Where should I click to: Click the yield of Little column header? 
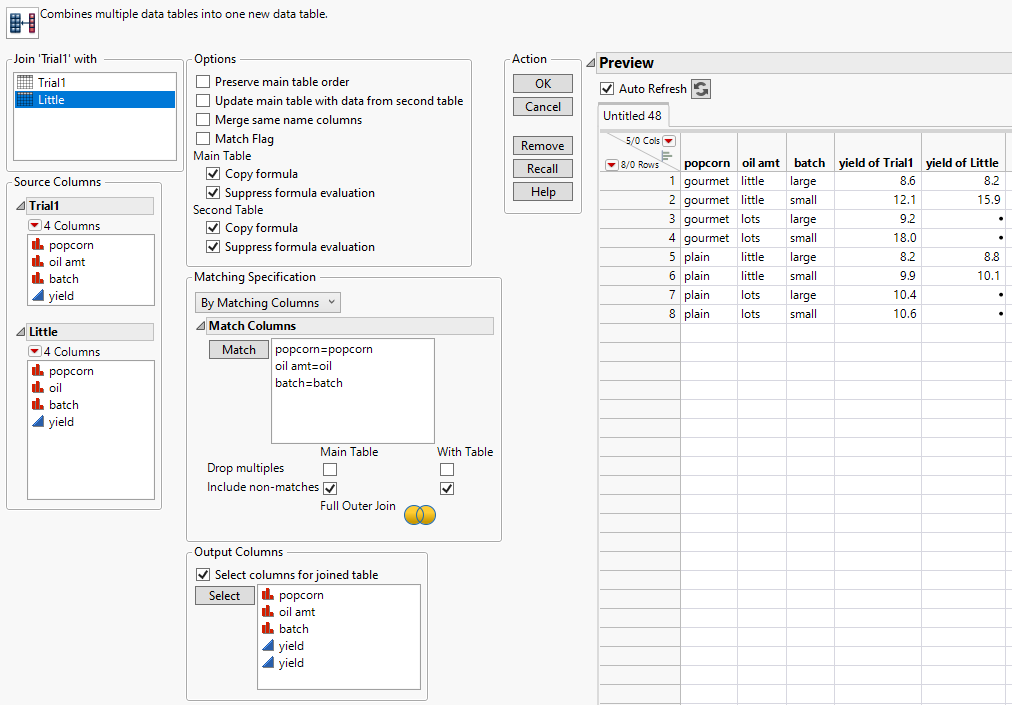click(962, 163)
